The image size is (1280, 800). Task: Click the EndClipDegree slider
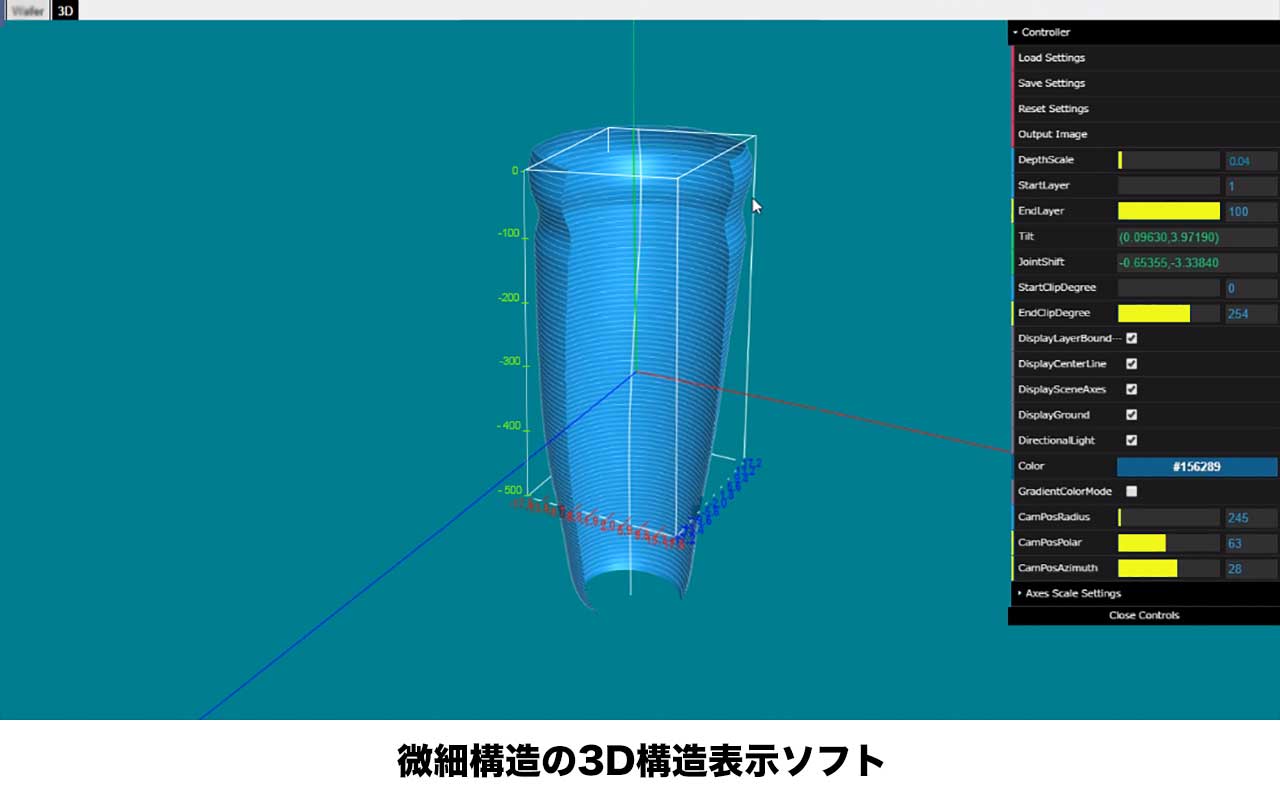click(1168, 313)
